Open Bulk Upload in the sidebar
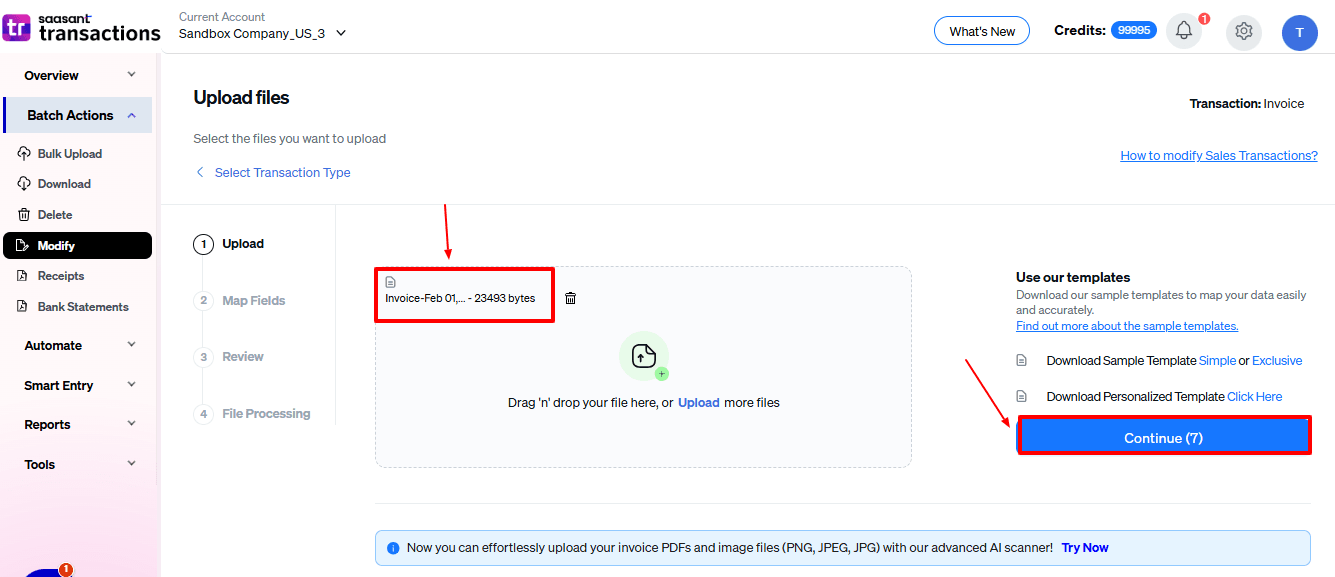 coord(69,154)
